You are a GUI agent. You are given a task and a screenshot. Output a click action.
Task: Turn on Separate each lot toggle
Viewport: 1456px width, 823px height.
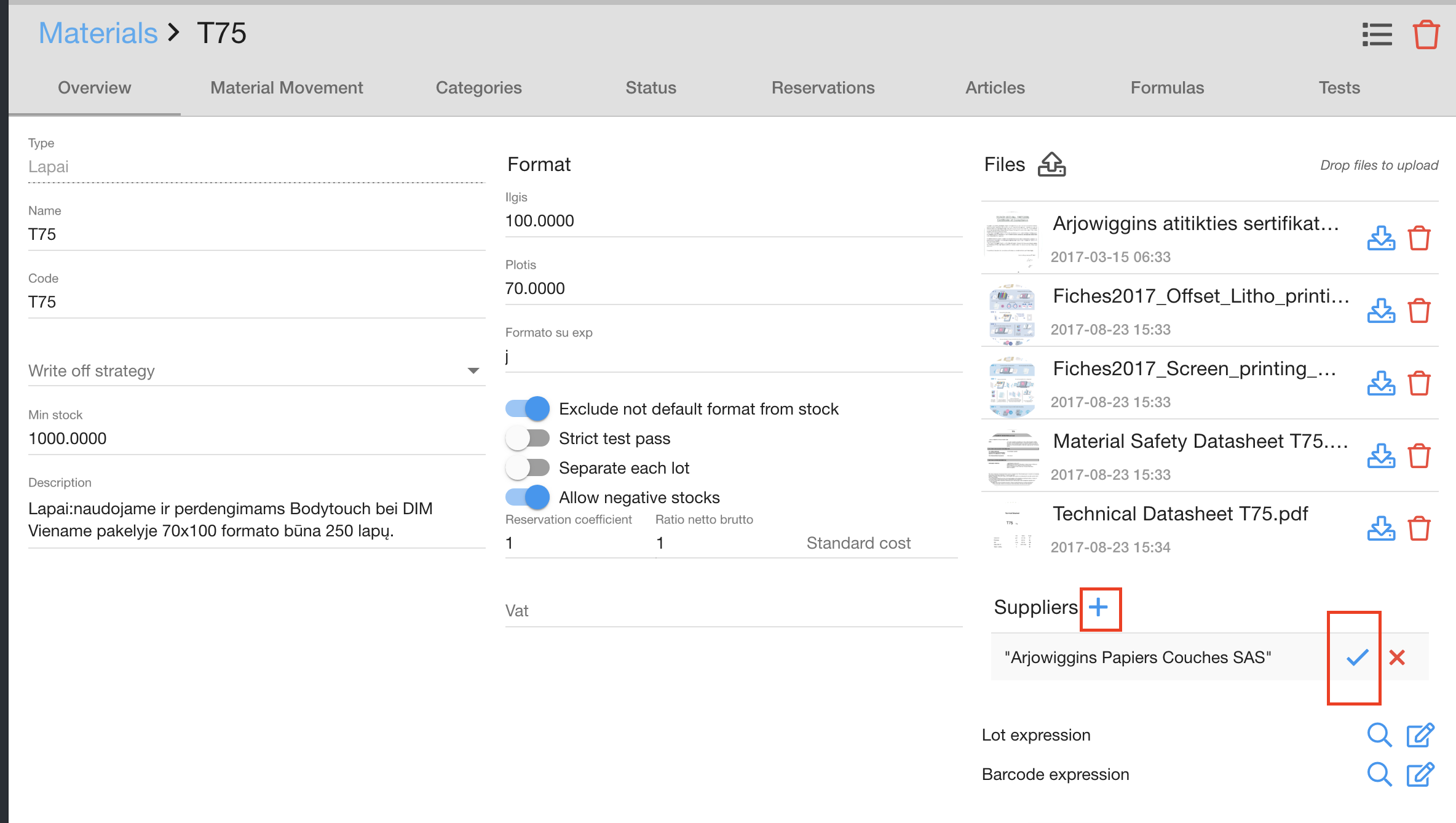pos(528,468)
